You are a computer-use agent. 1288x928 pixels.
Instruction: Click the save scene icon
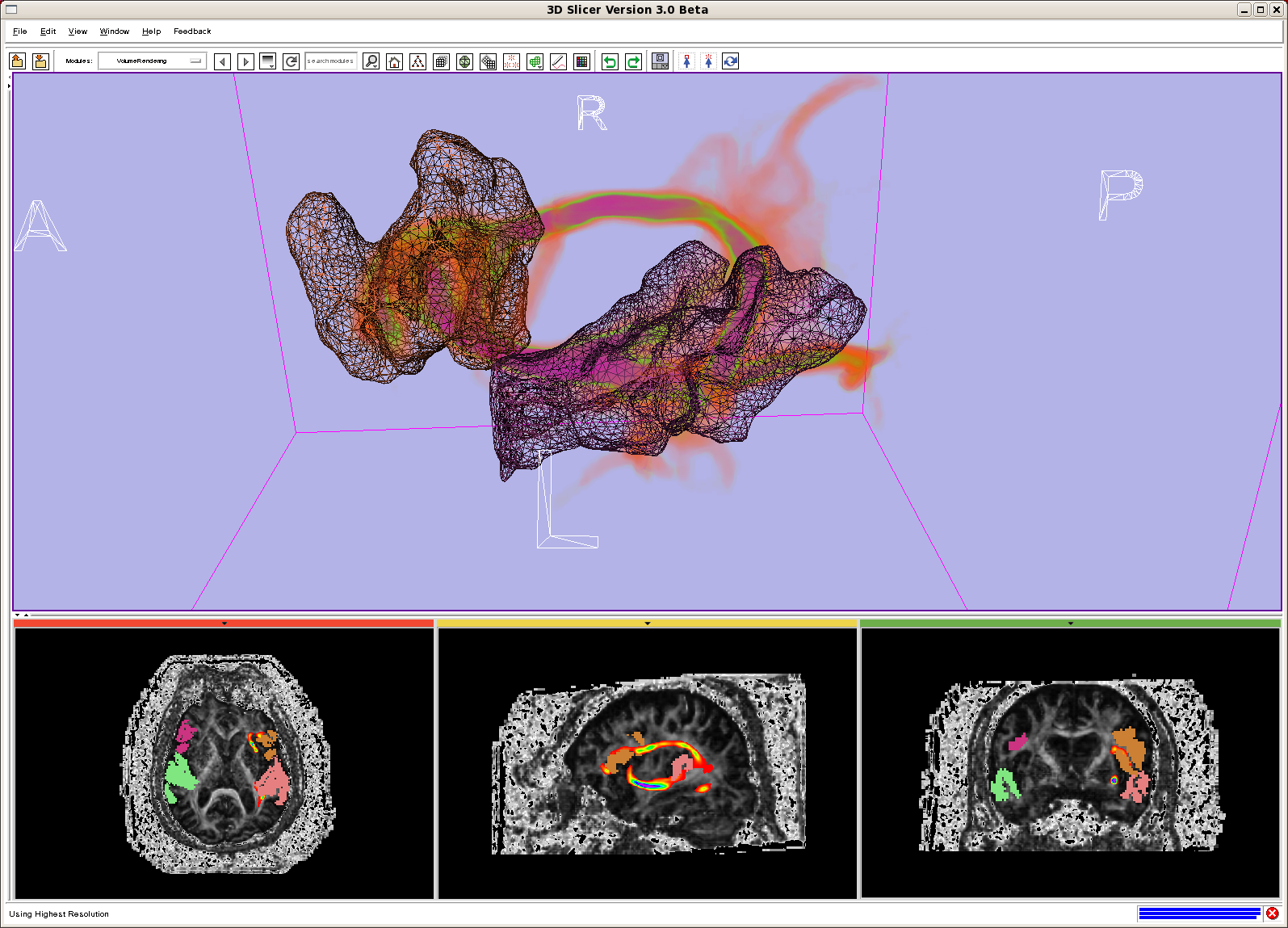pos(40,61)
